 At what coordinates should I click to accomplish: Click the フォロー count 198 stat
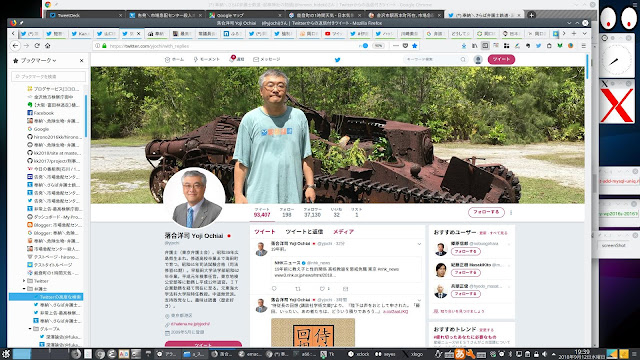tap(287, 212)
